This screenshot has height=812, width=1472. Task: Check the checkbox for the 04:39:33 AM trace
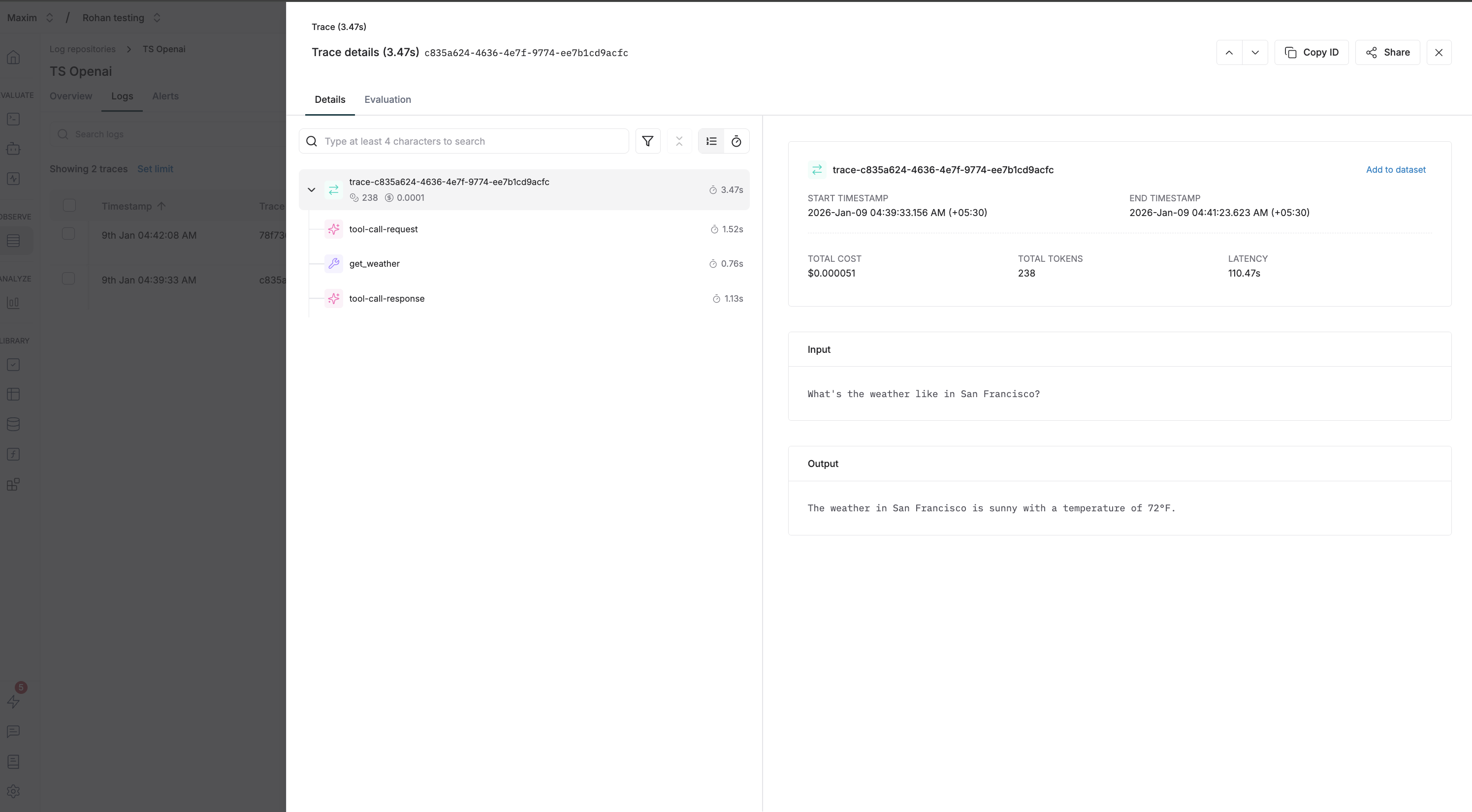coord(68,279)
